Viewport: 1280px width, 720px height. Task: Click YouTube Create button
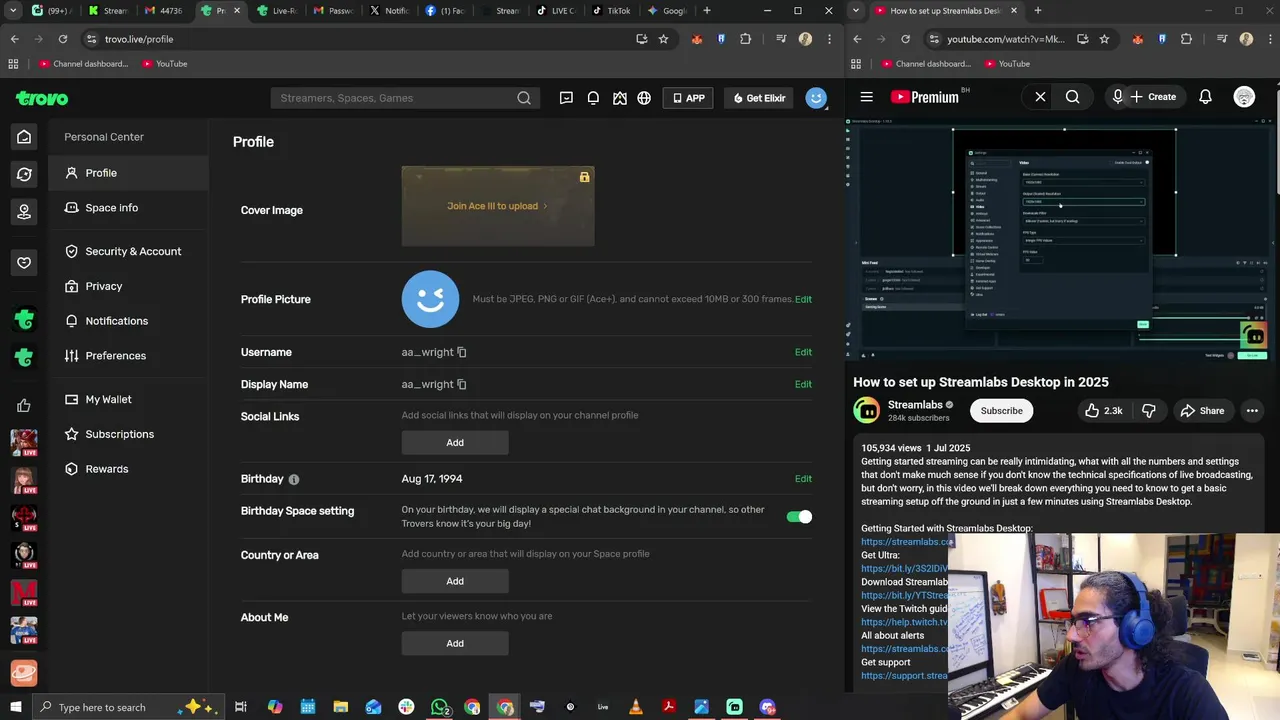1153,97
